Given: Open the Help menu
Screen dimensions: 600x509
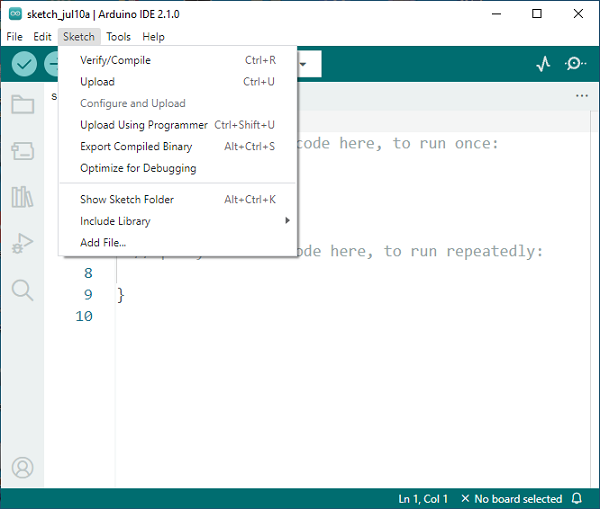Looking at the screenshot, I should [153, 37].
